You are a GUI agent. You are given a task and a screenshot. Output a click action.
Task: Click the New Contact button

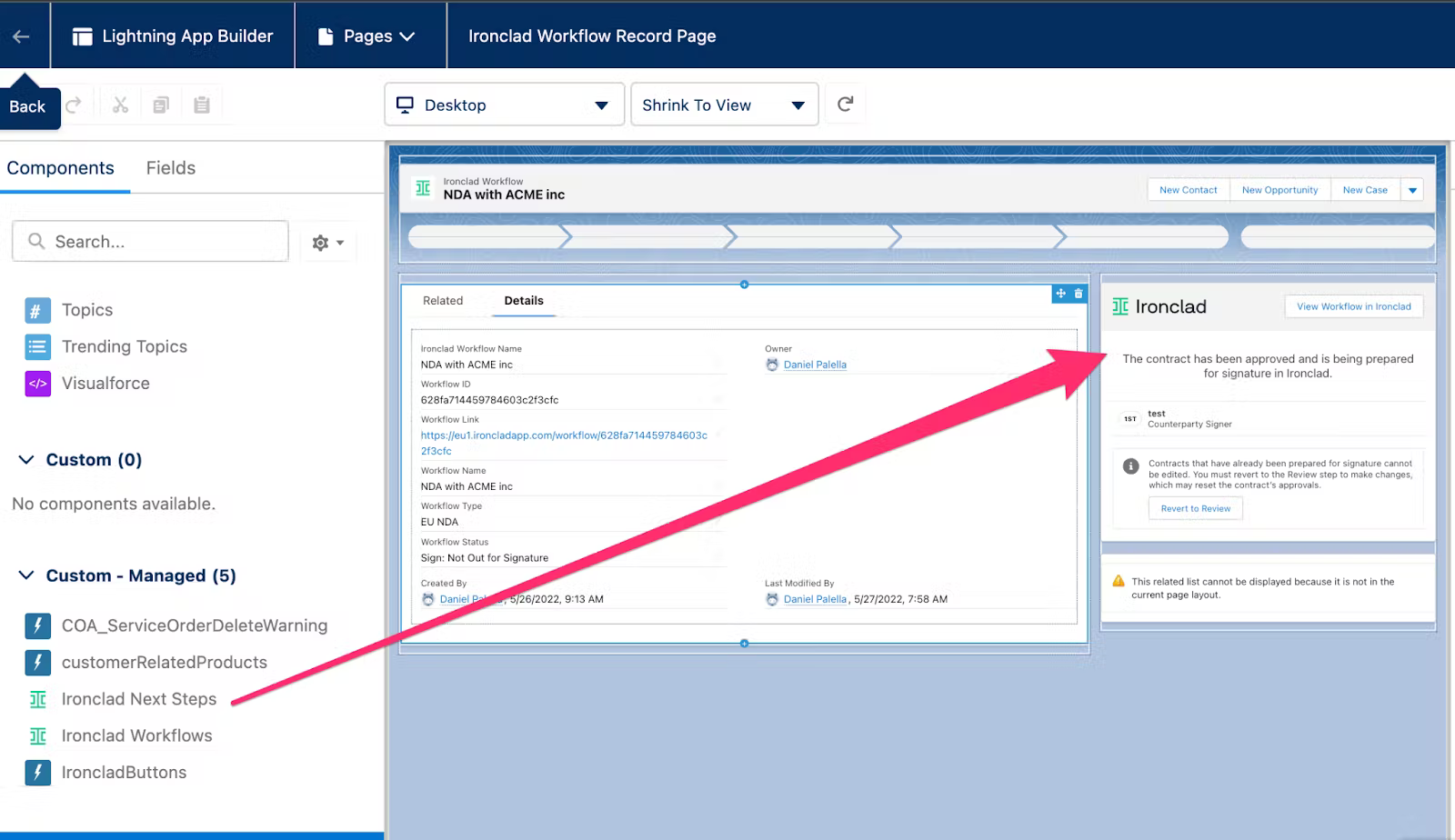[1188, 190]
